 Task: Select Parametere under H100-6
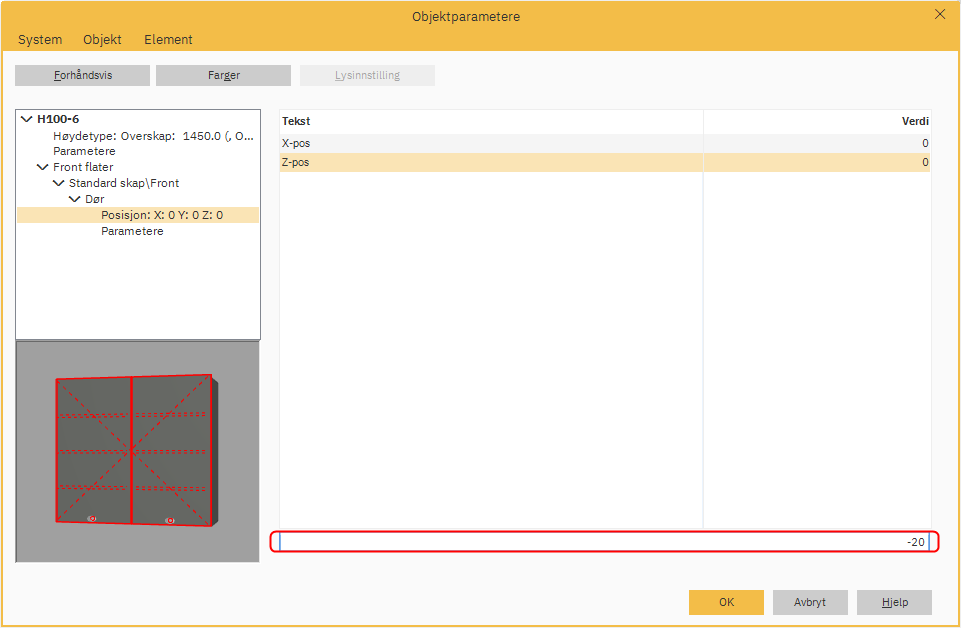coord(84,151)
